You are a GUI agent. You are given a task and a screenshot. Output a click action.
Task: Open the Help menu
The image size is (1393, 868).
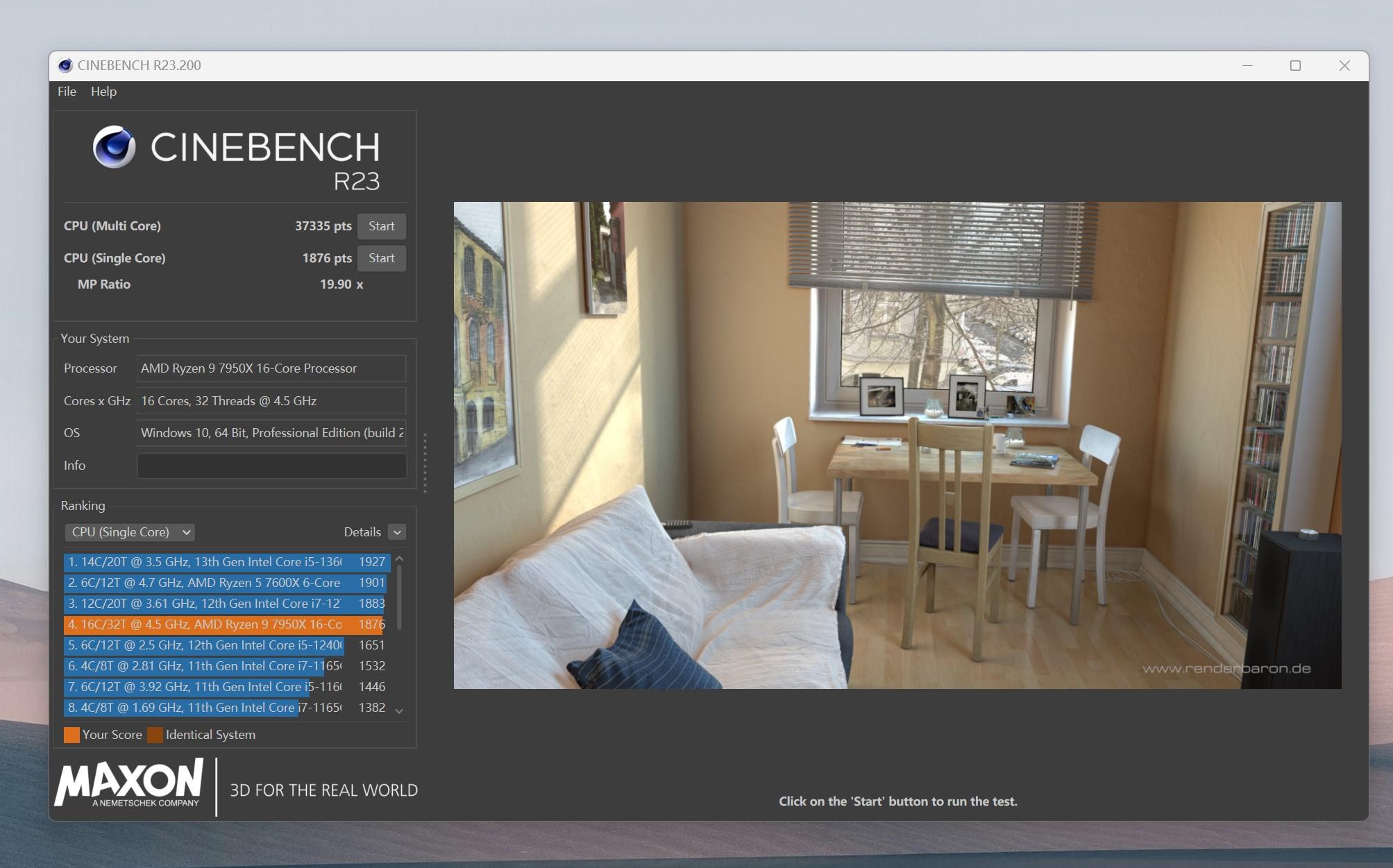pos(103,92)
